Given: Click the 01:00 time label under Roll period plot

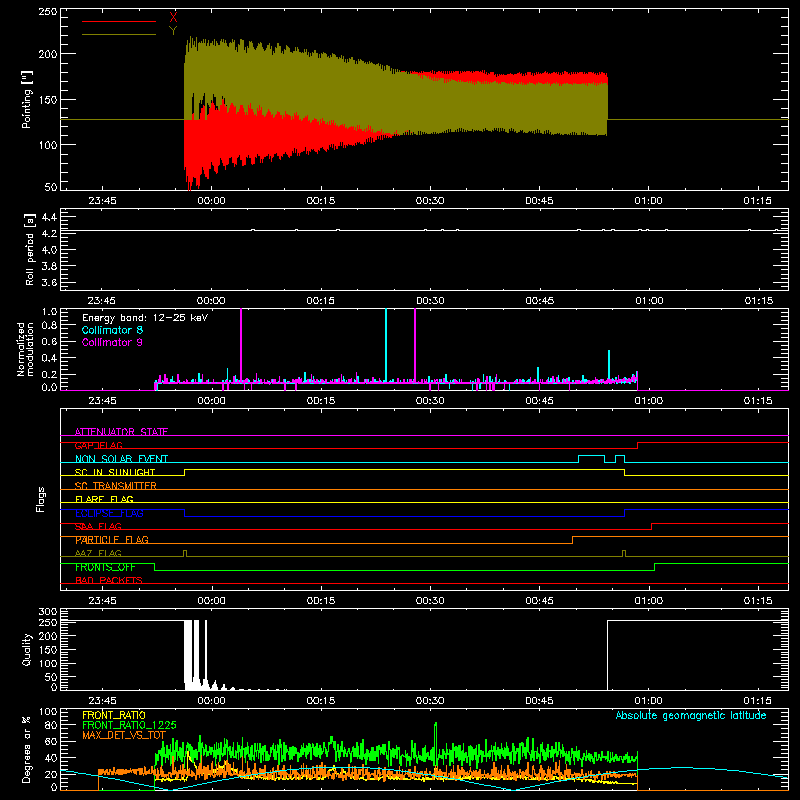Looking at the screenshot, I should 649,301.
